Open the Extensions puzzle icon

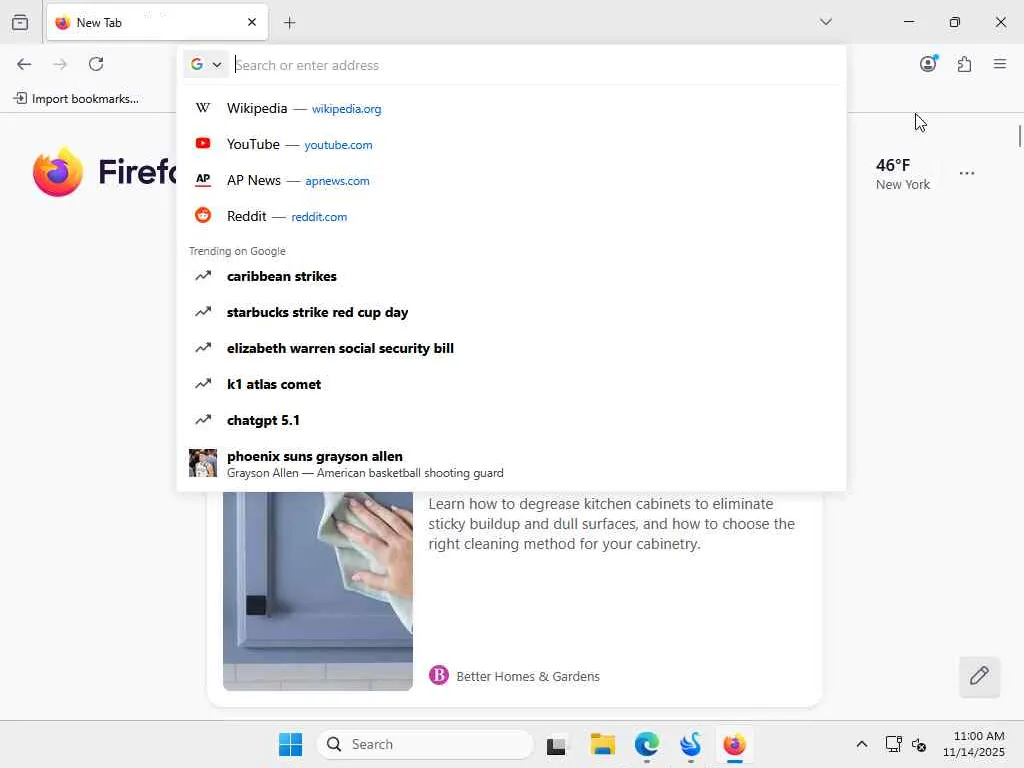964,64
